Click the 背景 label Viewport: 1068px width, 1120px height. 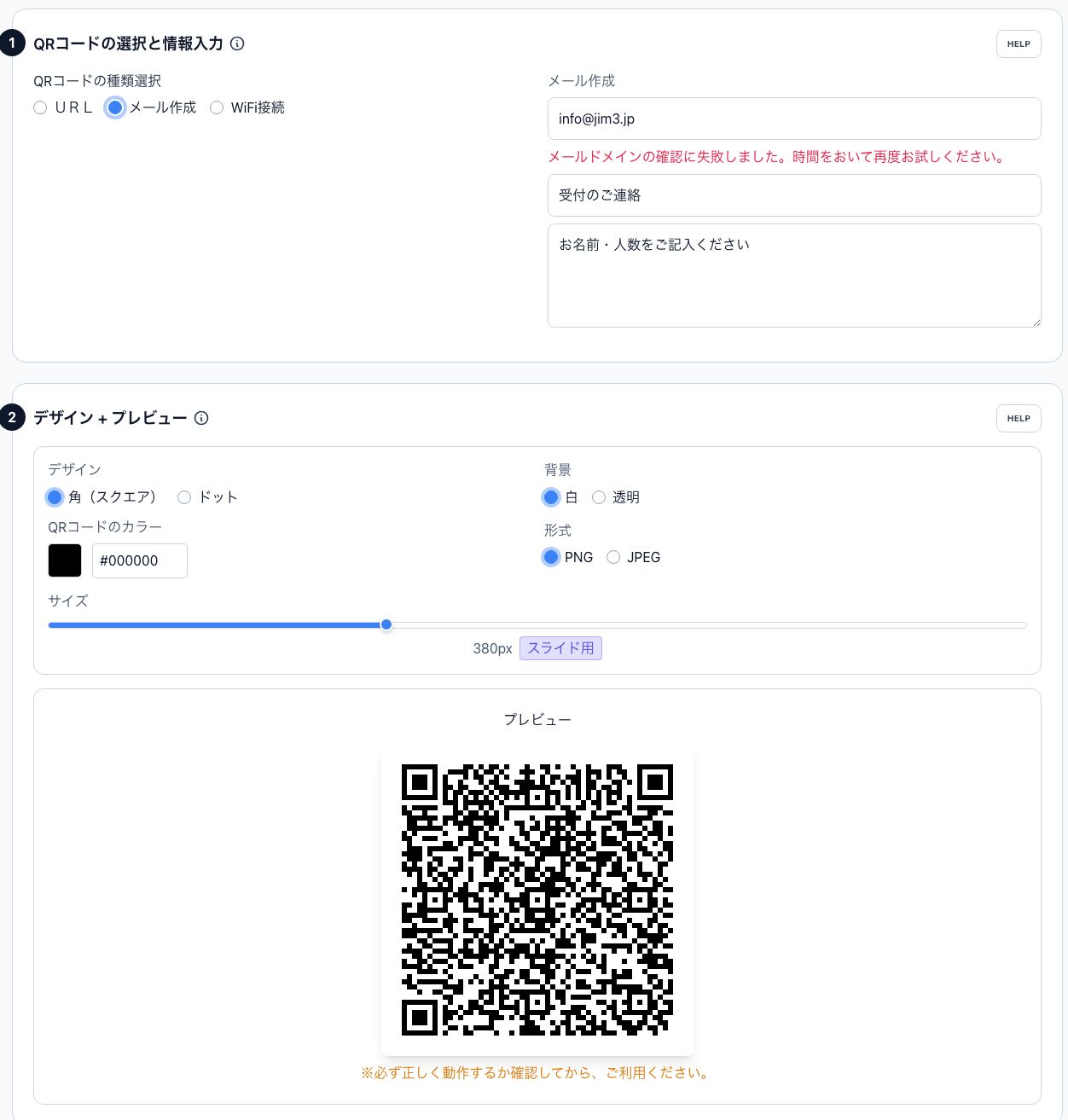coord(558,470)
